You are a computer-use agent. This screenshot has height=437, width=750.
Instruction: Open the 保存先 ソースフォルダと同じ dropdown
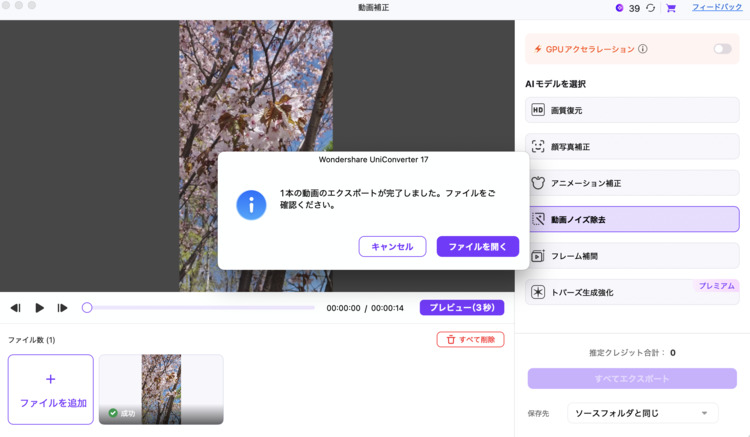(642, 413)
